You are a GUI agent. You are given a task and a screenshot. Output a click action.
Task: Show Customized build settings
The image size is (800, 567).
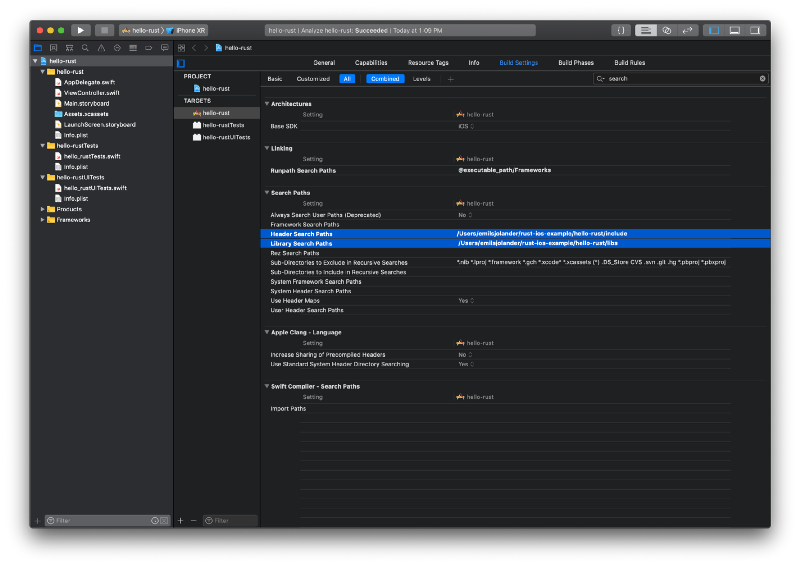click(x=313, y=79)
